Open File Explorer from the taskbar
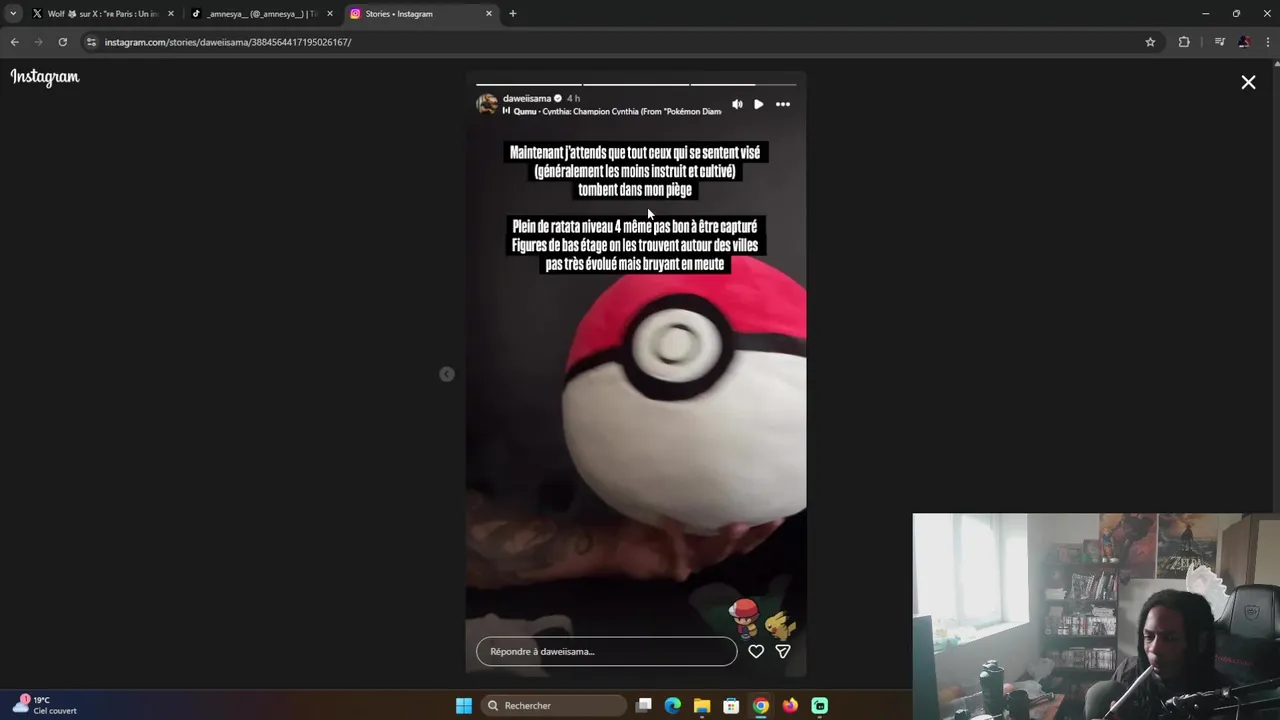The height and width of the screenshot is (720, 1280). click(702, 706)
